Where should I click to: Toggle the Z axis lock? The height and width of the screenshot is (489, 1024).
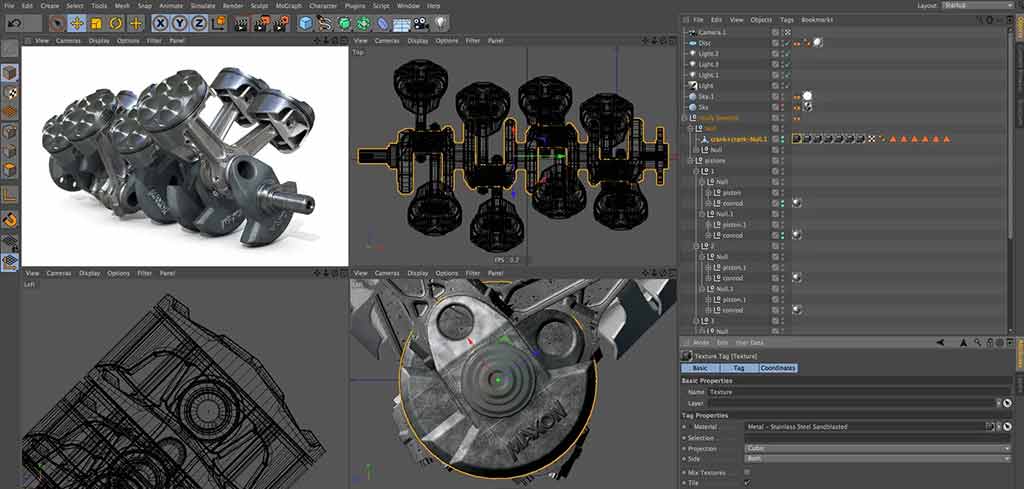point(199,24)
